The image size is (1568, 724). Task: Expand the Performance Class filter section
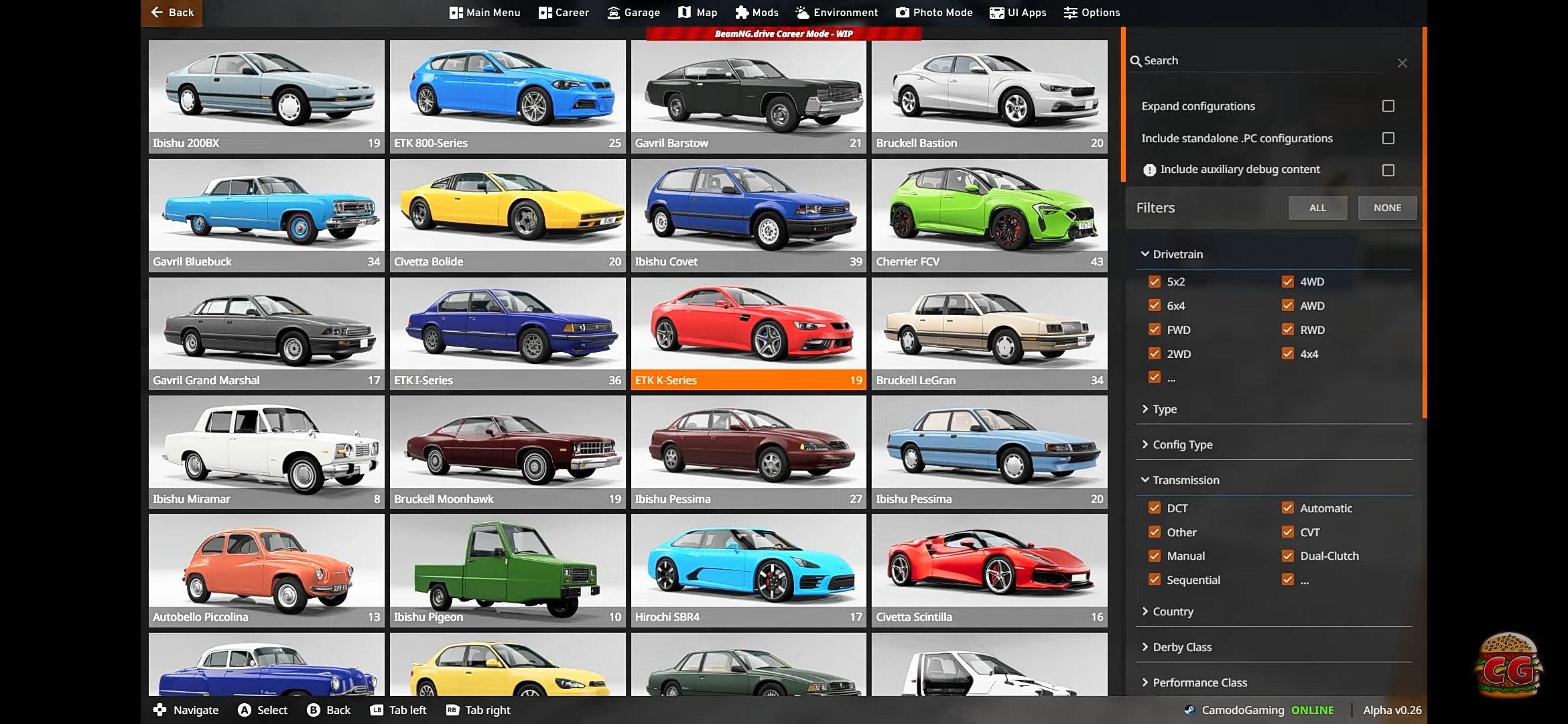tap(1273, 682)
